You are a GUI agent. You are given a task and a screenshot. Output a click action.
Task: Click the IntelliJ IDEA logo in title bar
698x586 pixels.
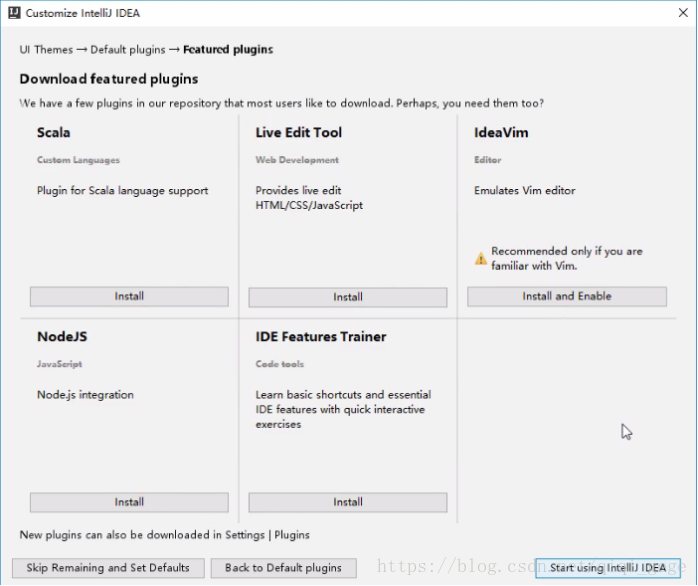point(12,13)
